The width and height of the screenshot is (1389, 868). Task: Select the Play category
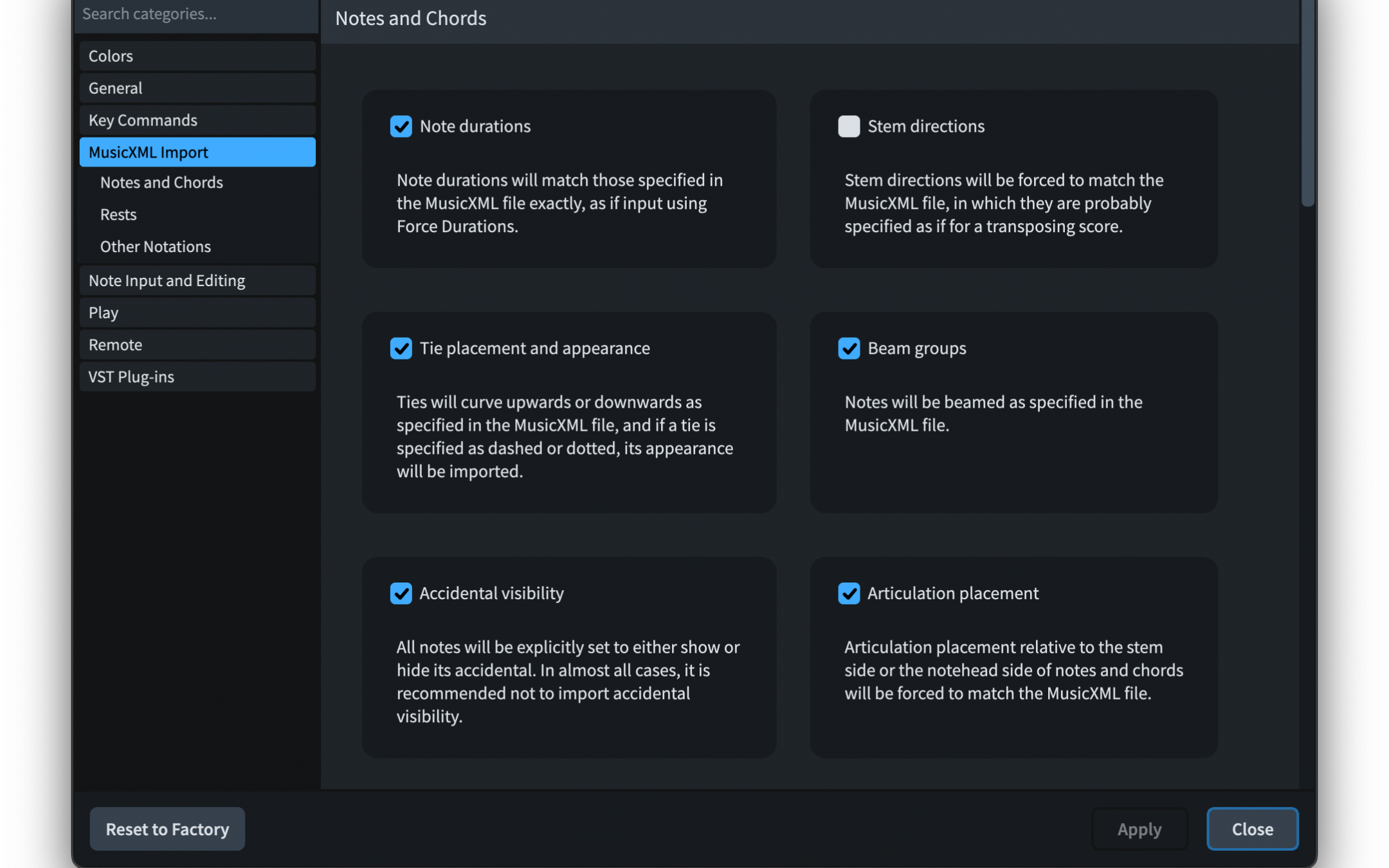pos(197,313)
